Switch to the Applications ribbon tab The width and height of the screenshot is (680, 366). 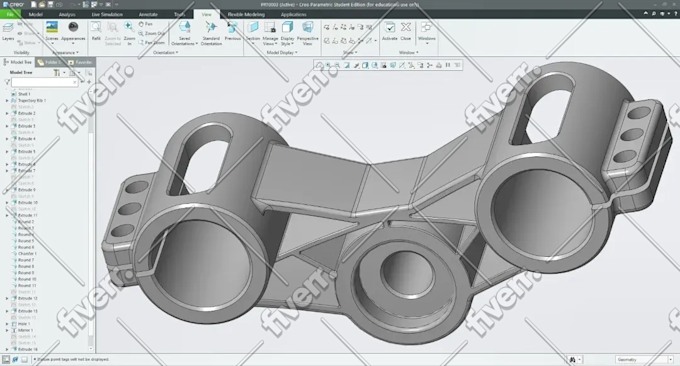pos(294,14)
